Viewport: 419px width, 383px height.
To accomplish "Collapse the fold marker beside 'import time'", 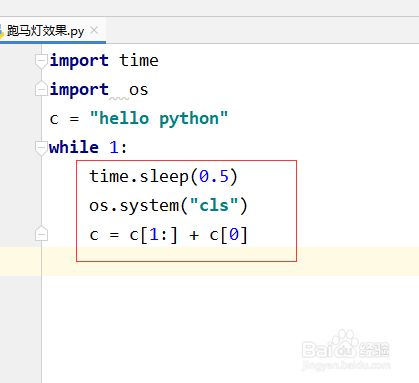I will tap(41, 61).
